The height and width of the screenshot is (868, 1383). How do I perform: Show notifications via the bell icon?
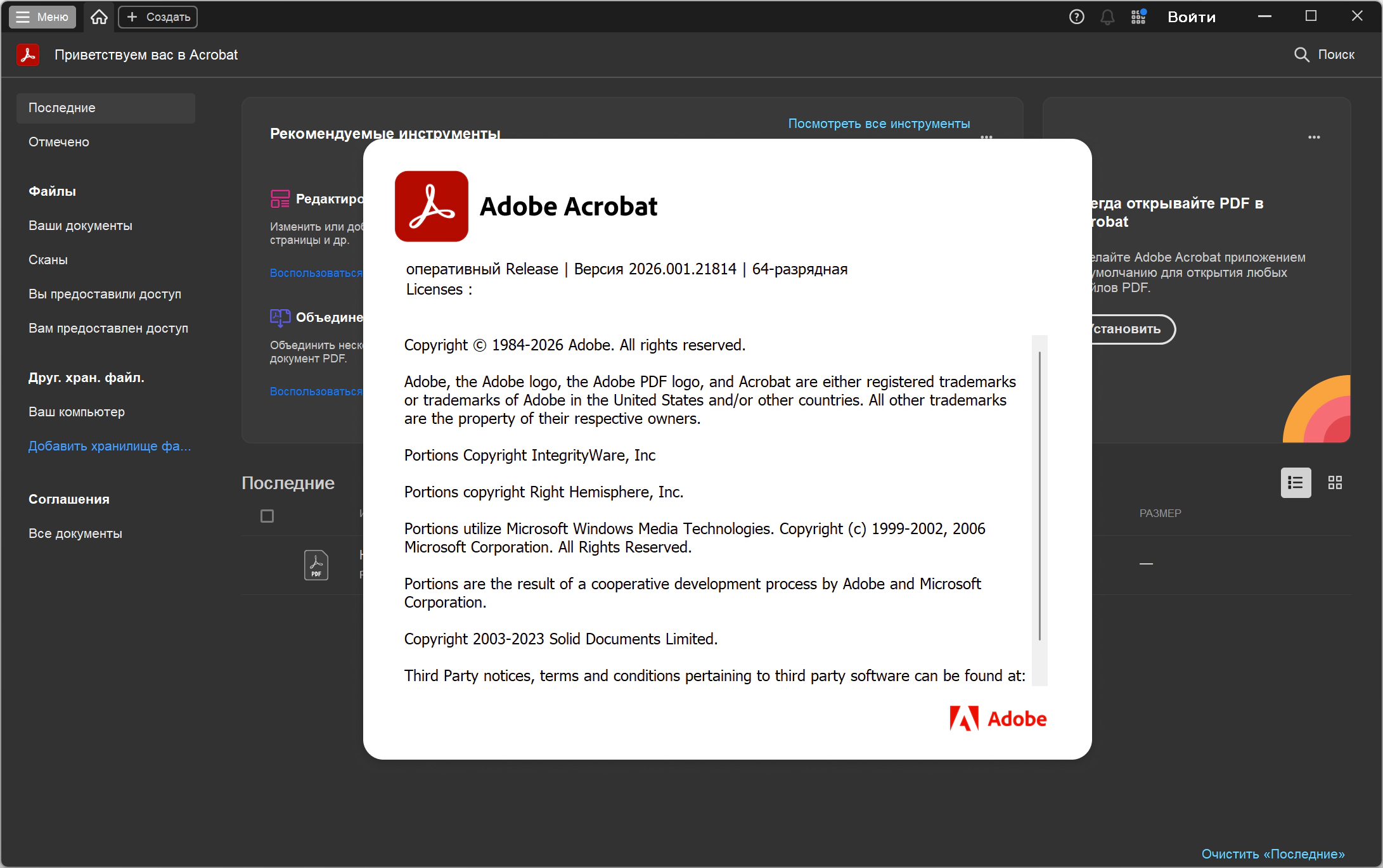(x=1107, y=17)
